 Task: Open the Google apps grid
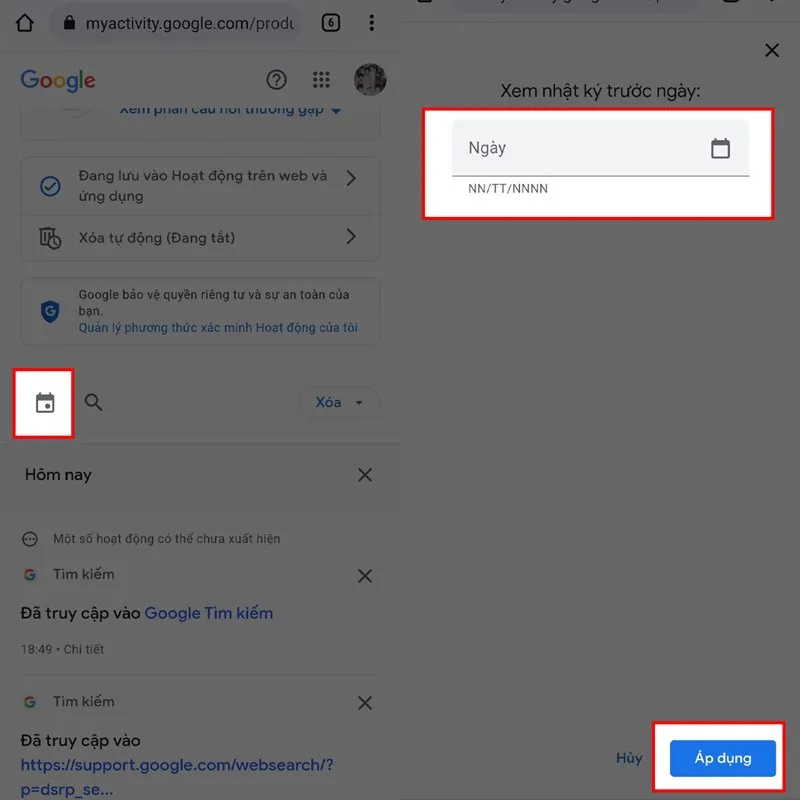pos(321,80)
